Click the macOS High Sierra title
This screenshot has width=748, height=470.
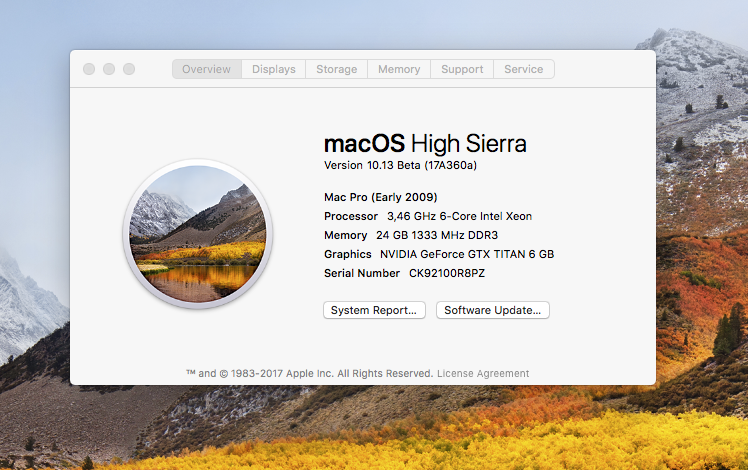coord(425,144)
